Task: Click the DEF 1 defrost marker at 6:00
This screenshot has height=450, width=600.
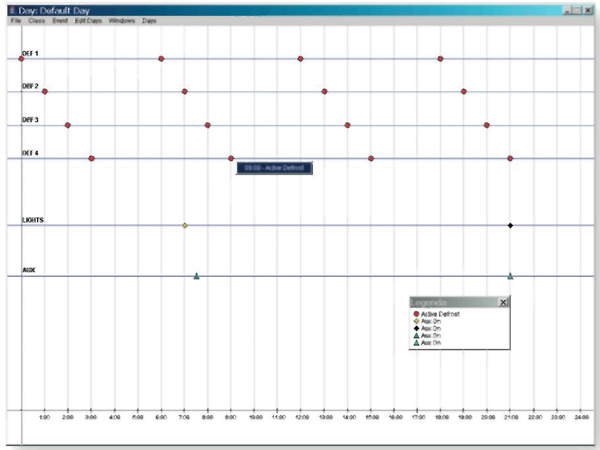Action: (x=161, y=59)
